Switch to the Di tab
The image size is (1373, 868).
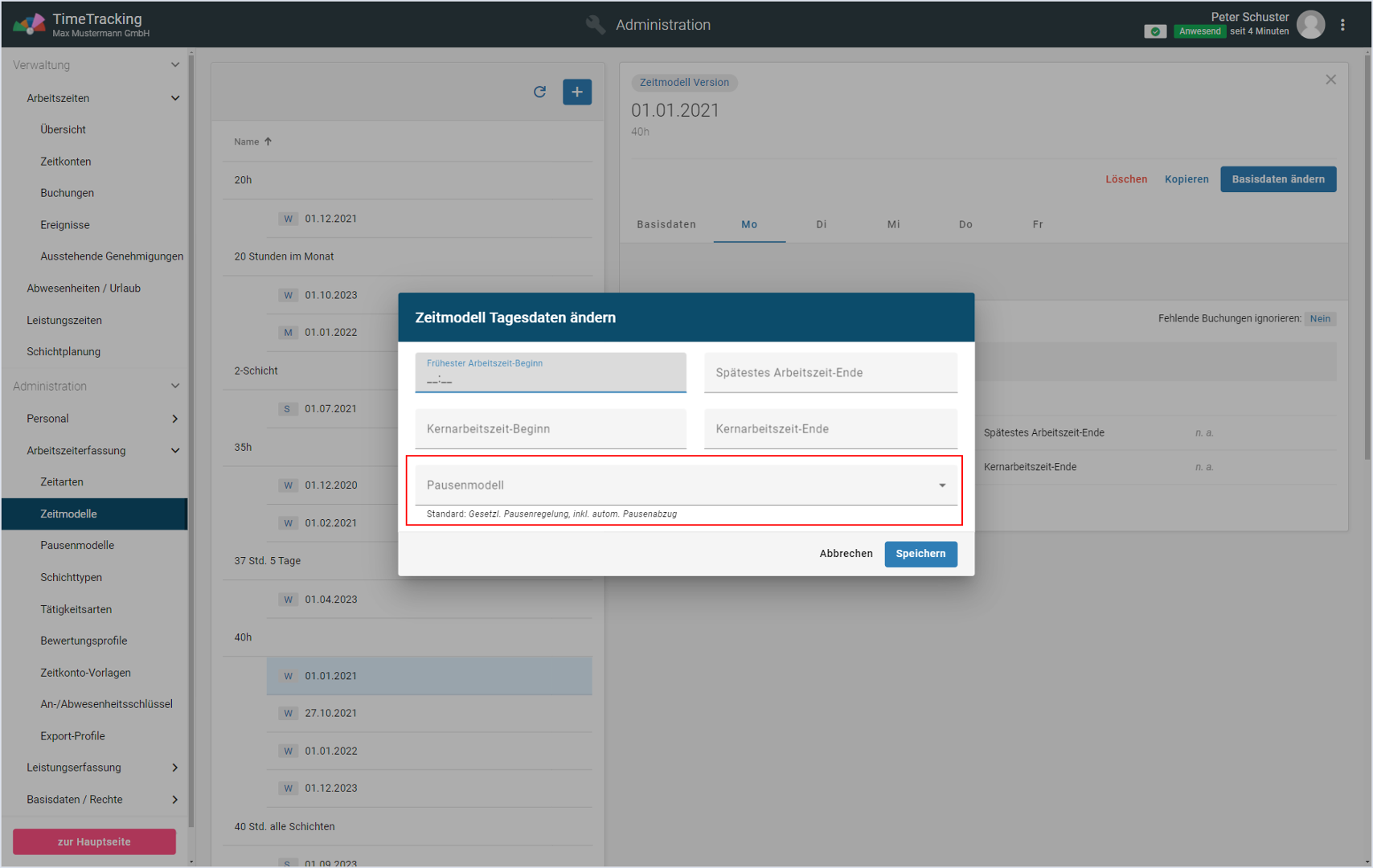tap(821, 224)
